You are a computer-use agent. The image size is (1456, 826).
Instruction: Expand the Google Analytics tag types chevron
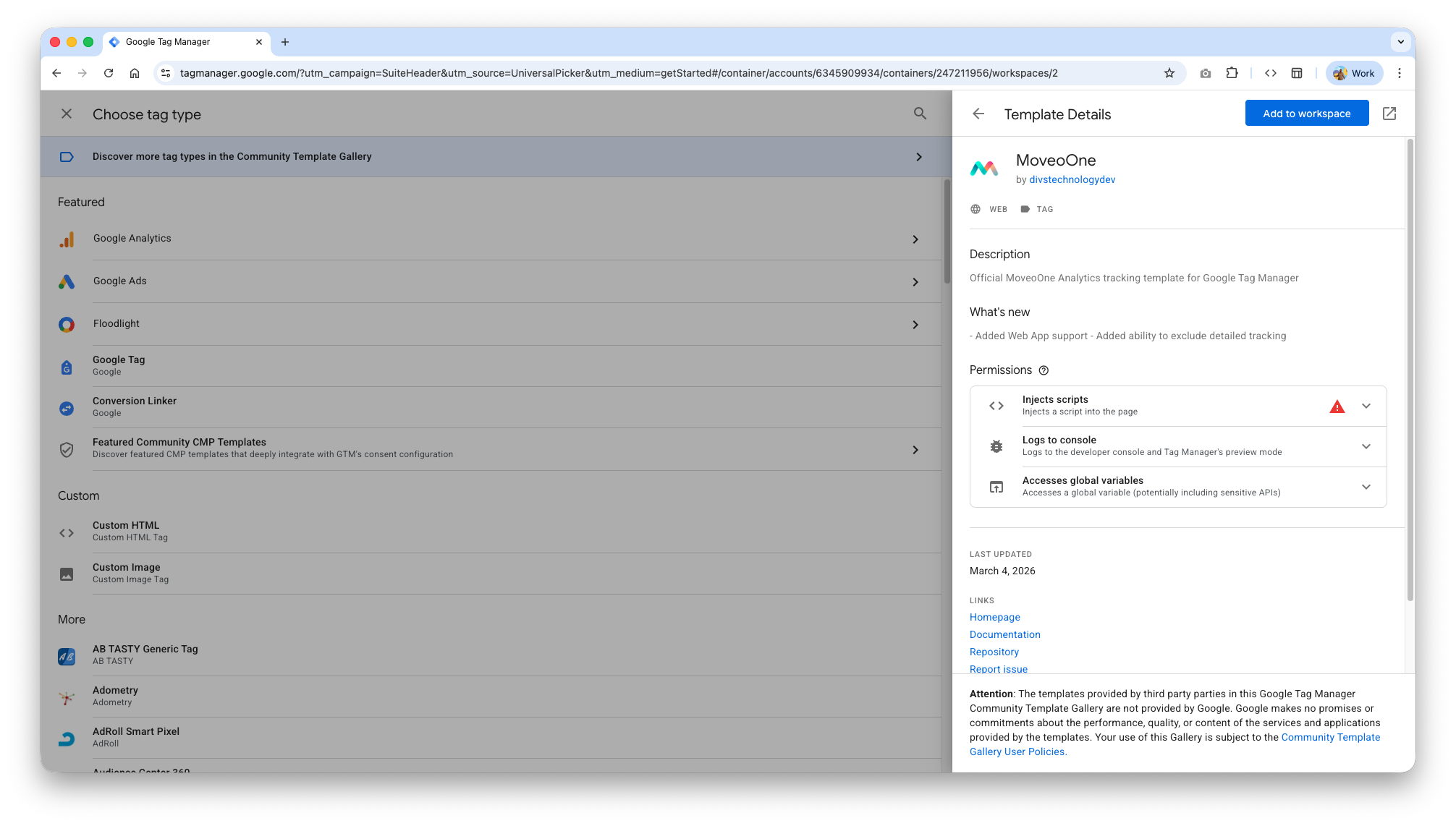[x=915, y=239]
